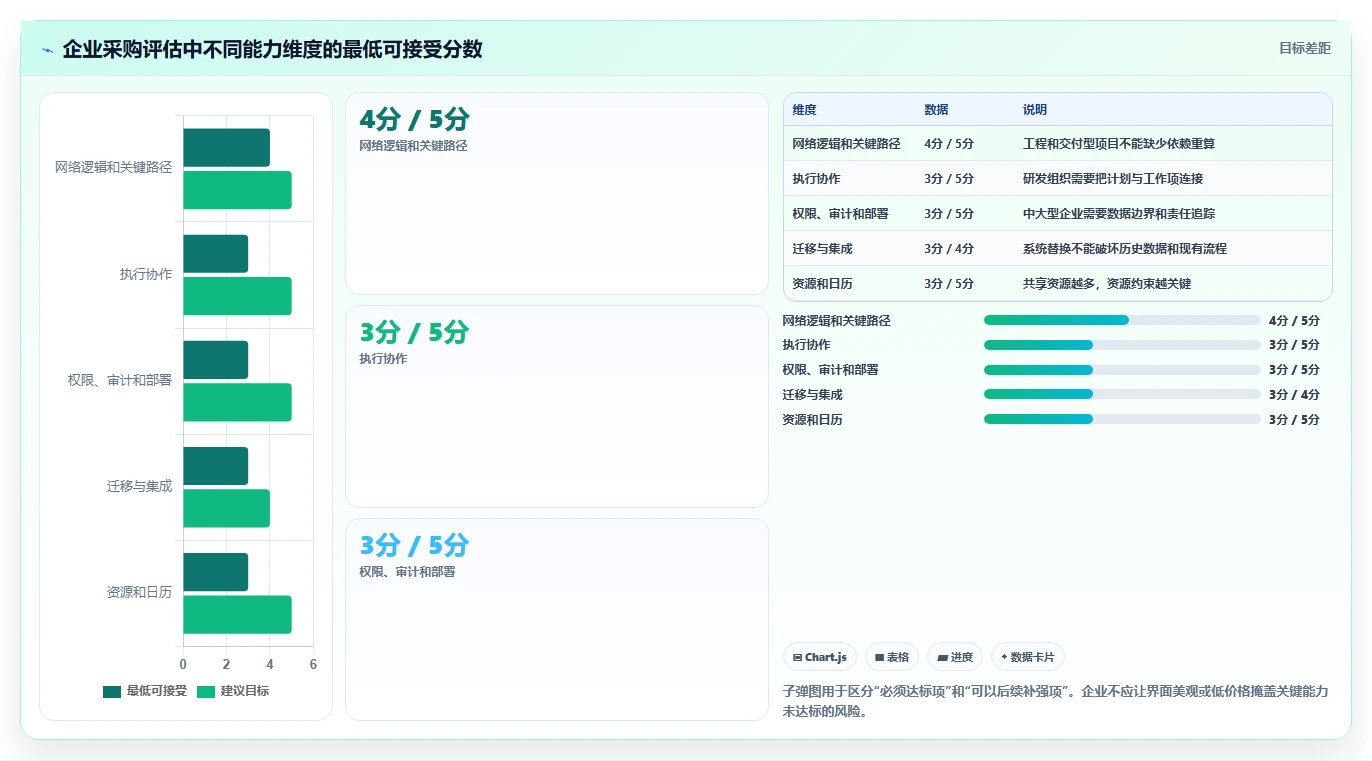Click the footer note starting with 子弹图用于区分

[1055, 702]
